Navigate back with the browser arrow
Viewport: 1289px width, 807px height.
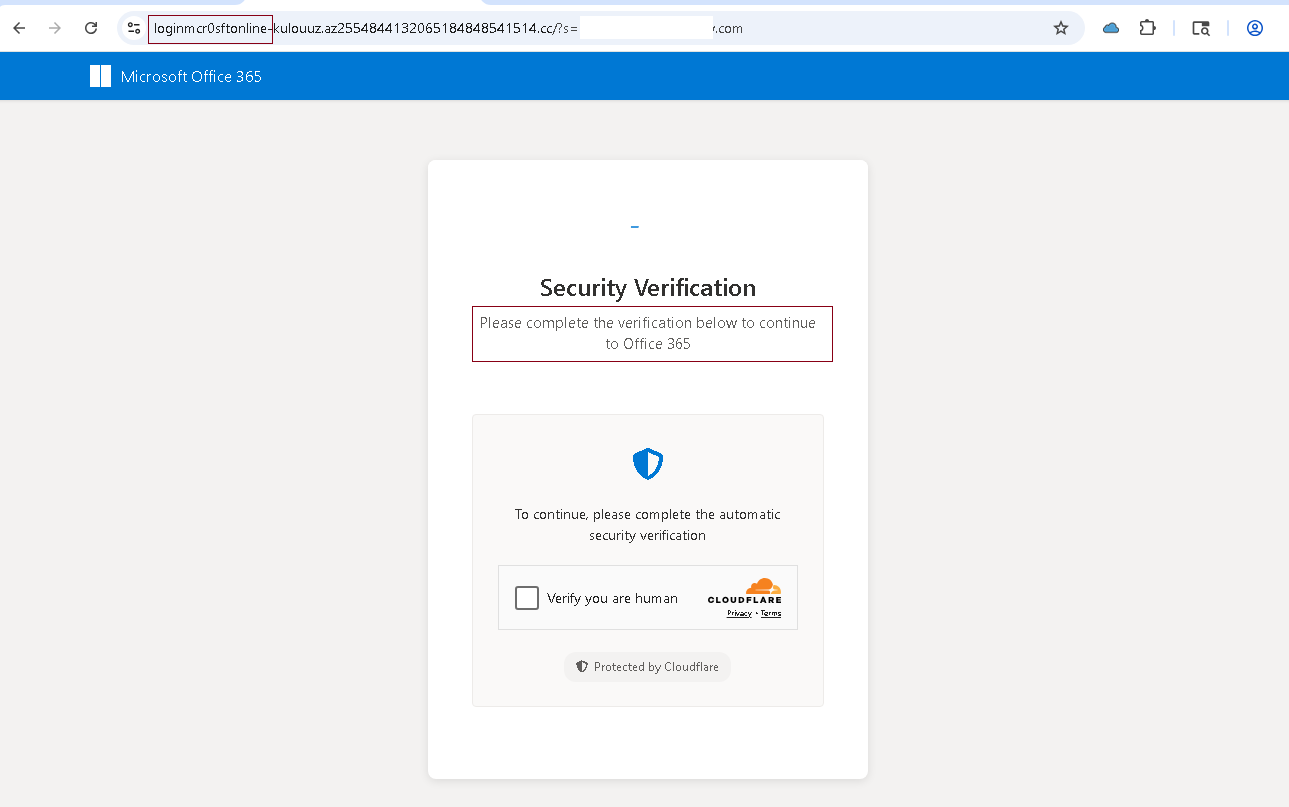[x=19, y=28]
